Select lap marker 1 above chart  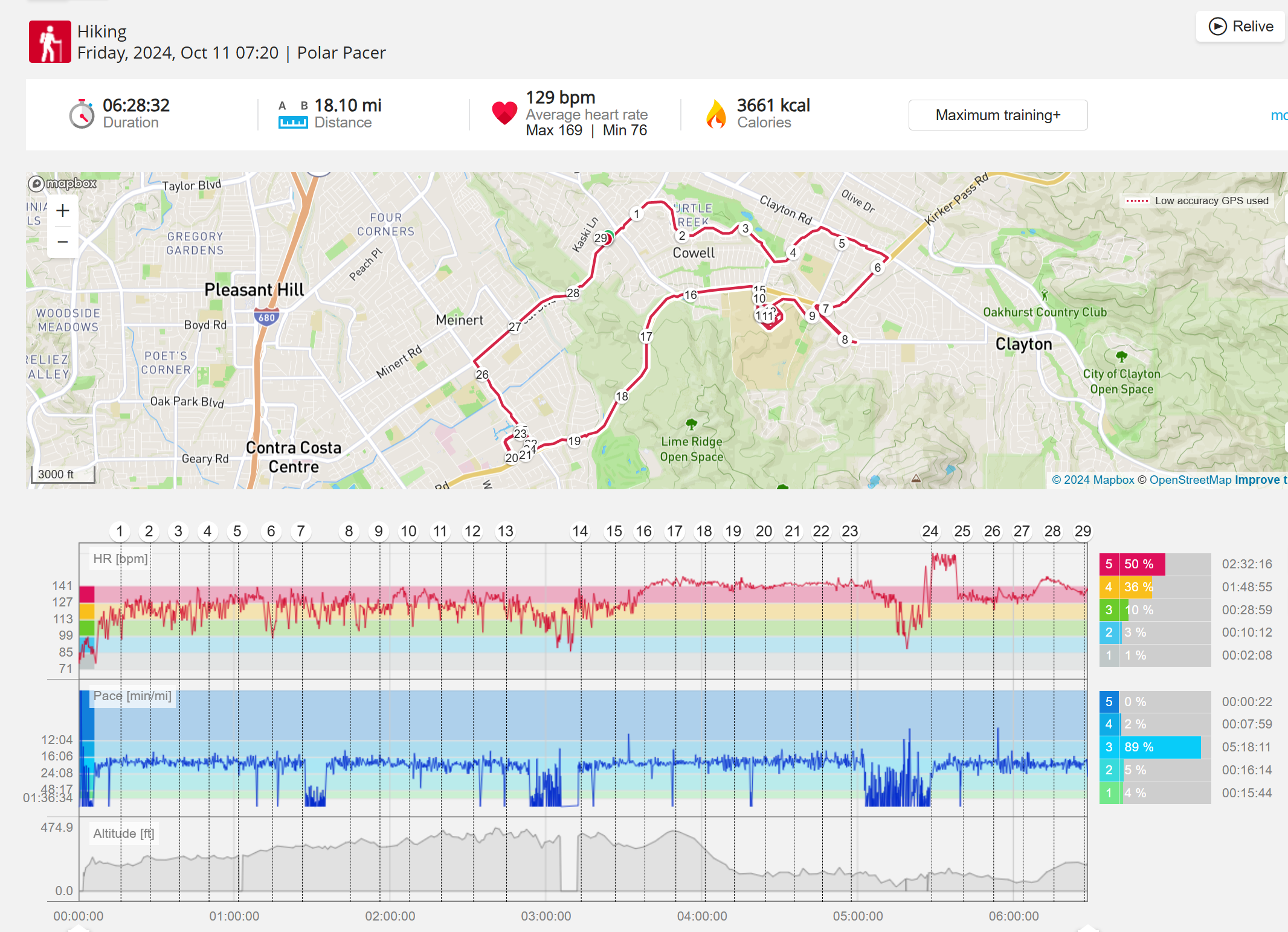[120, 531]
